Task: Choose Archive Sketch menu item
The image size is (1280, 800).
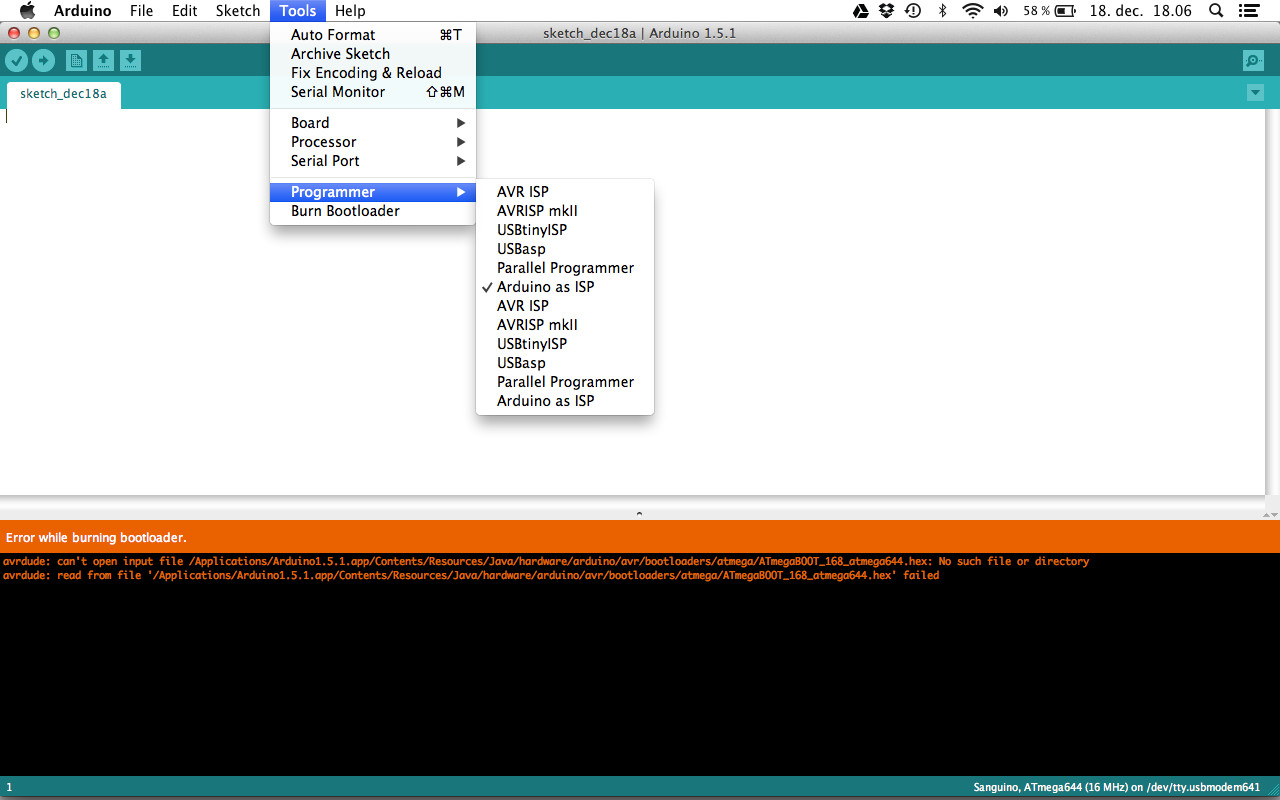Action: click(x=372, y=54)
